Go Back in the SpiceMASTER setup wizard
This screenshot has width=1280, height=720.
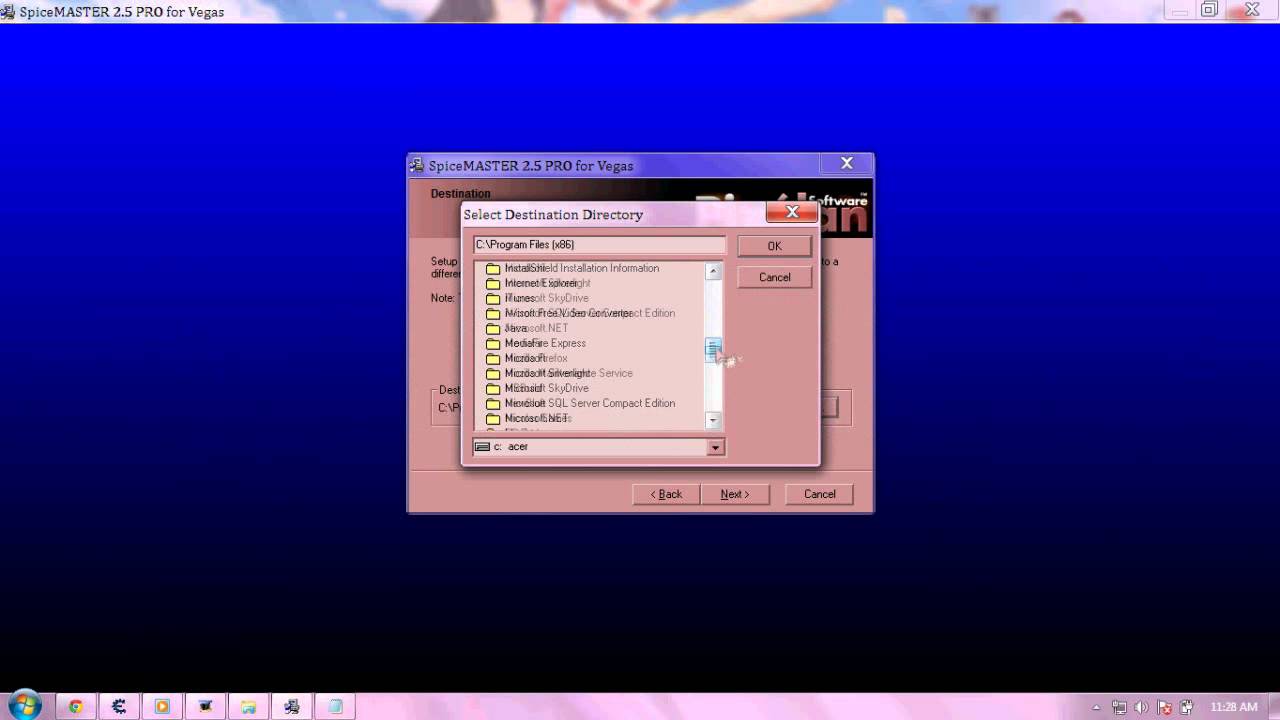click(x=666, y=494)
